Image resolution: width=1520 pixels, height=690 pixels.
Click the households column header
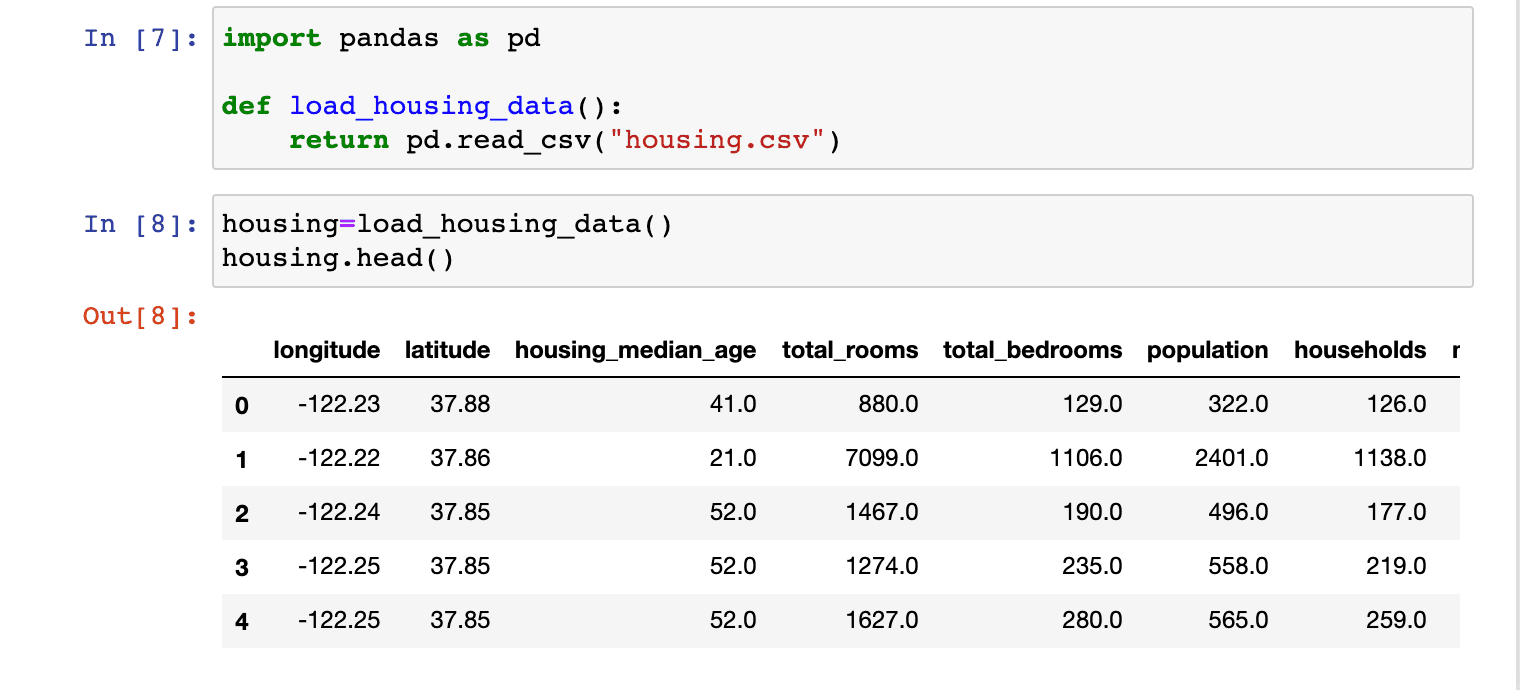[x=1360, y=350]
